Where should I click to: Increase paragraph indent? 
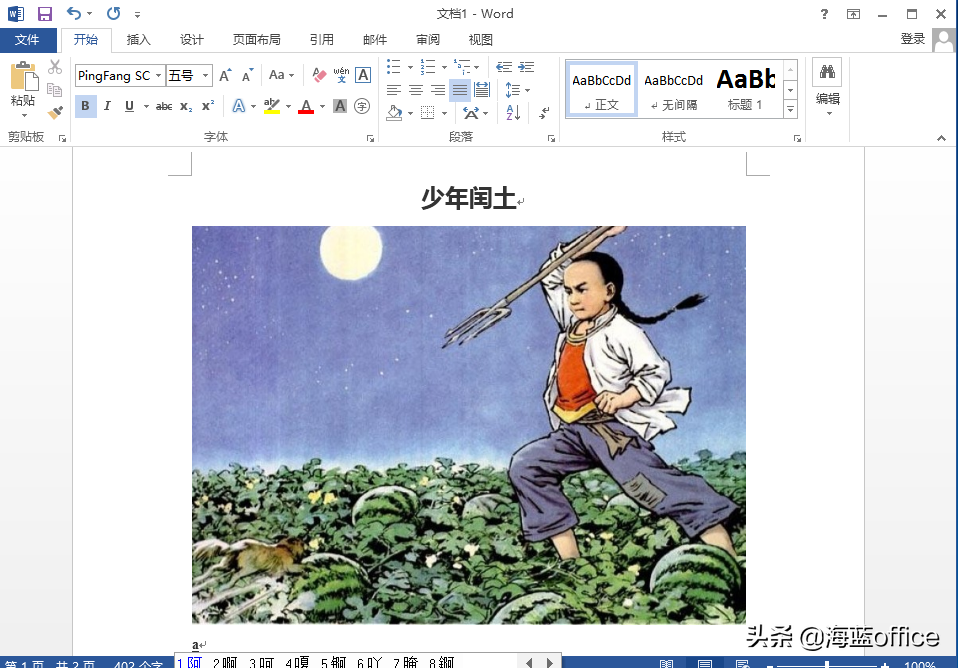526,67
